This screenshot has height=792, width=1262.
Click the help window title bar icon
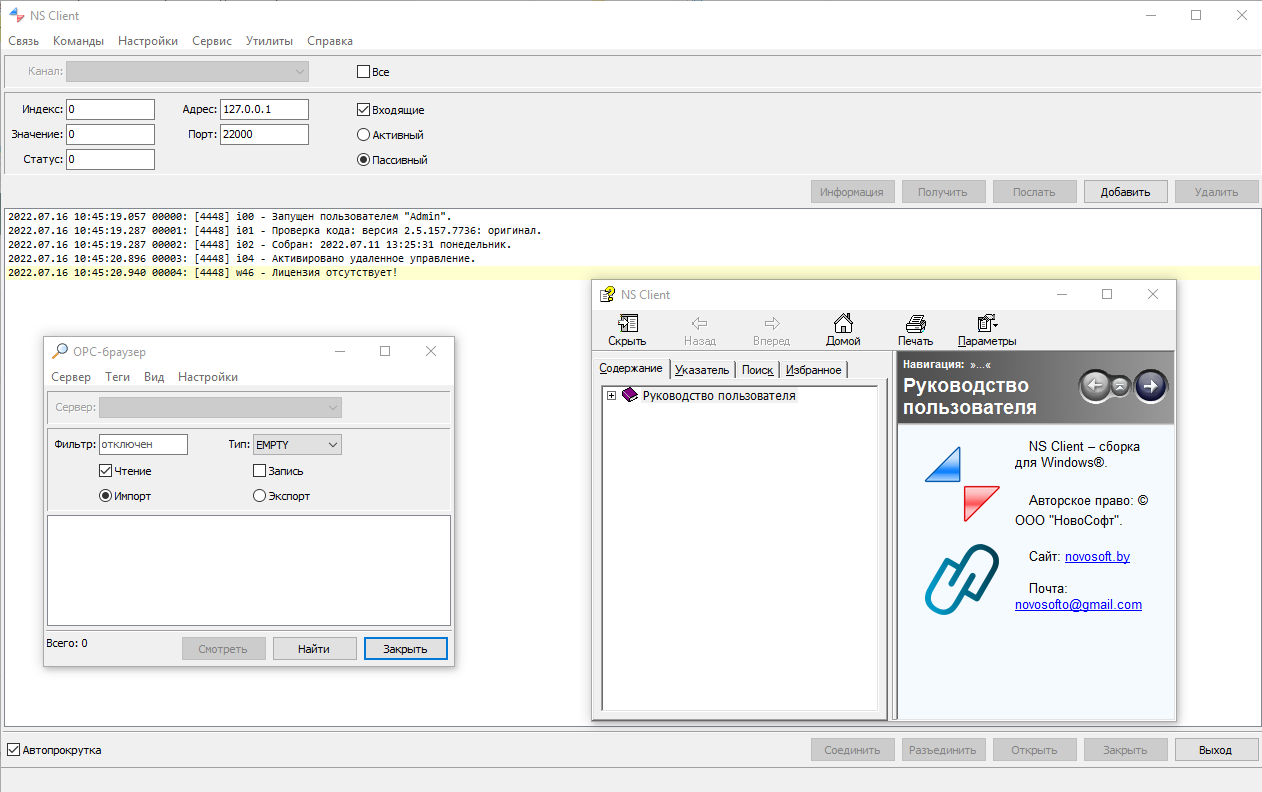(607, 294)
